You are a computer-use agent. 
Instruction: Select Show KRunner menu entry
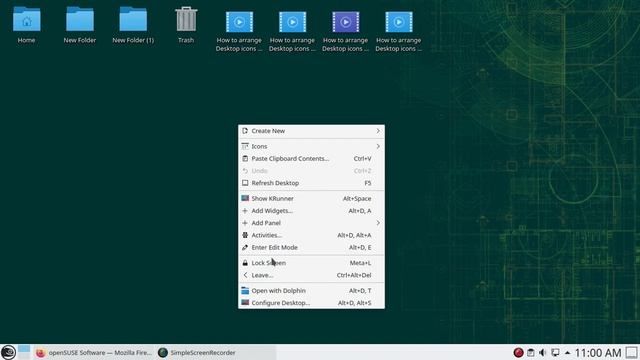coord(311,198)
